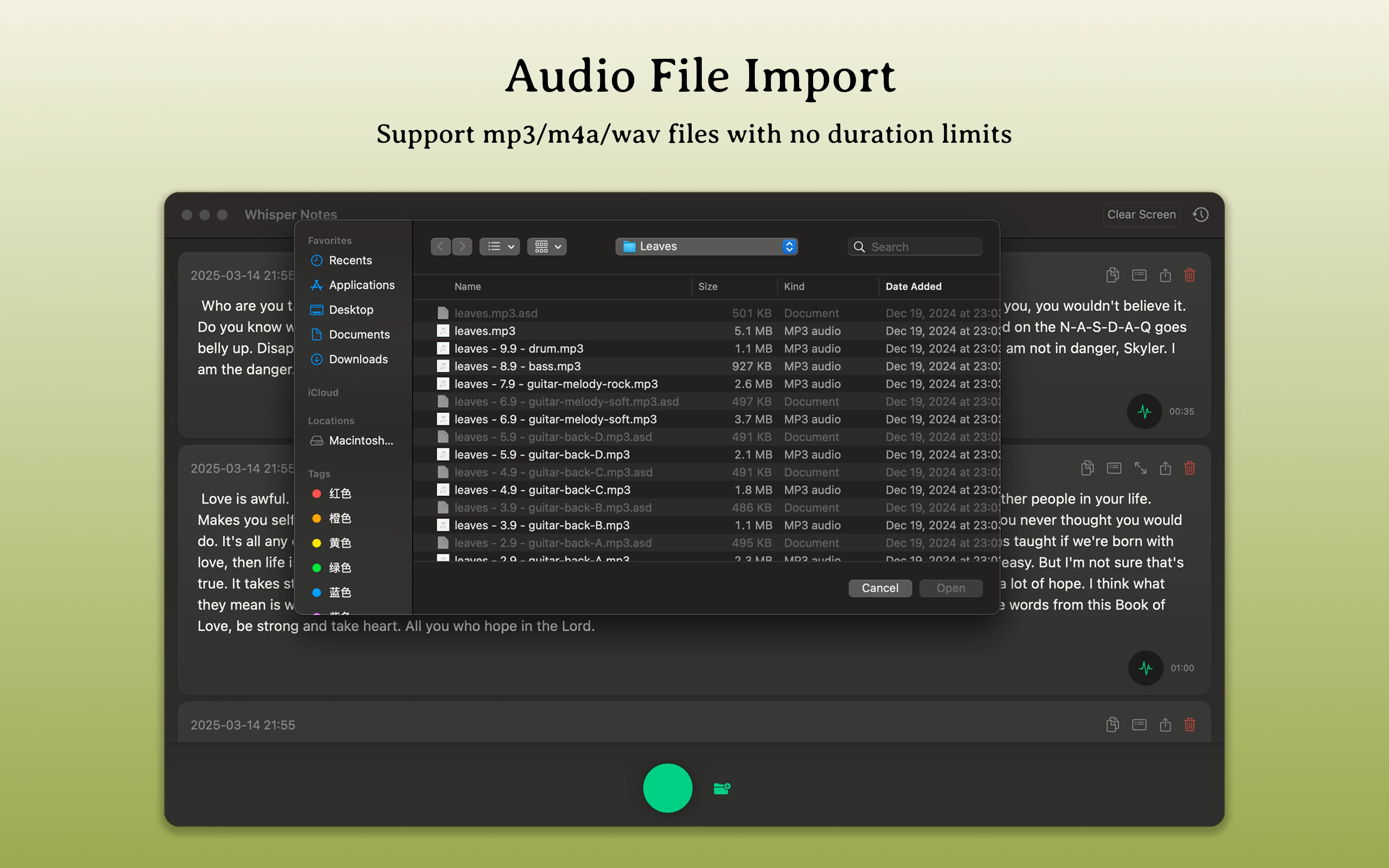The image size is (1389, 868).
Task: Click copy icon on third note card
Action: coord(1112,724)
